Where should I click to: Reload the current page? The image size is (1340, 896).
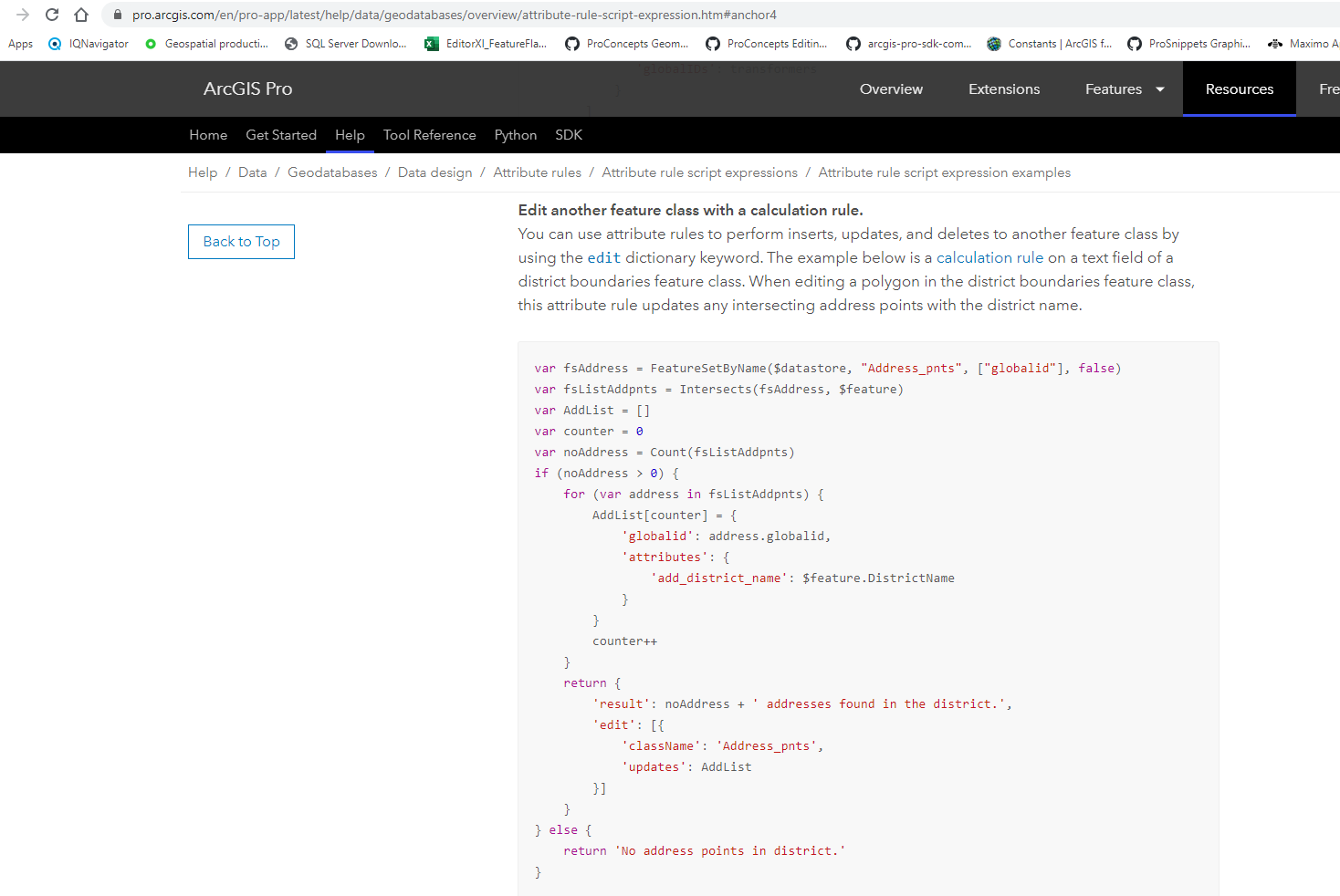point(52,15)
